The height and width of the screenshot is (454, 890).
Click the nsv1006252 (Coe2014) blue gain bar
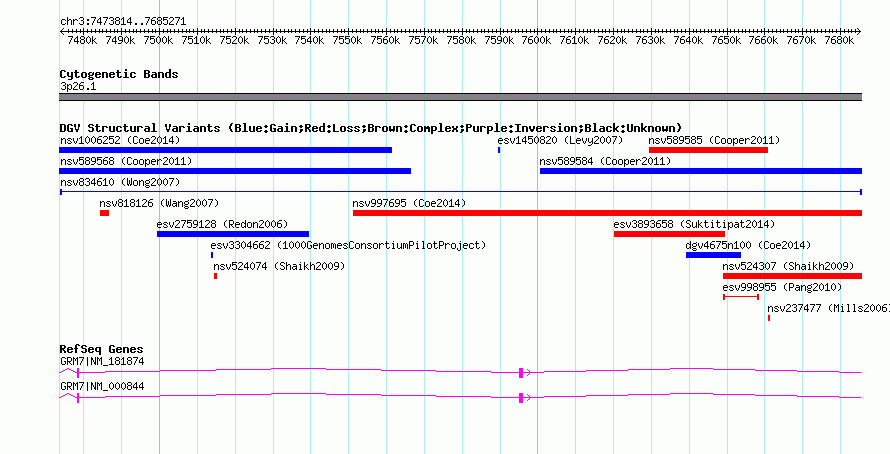pyautogui.click(x=225, y=150)
